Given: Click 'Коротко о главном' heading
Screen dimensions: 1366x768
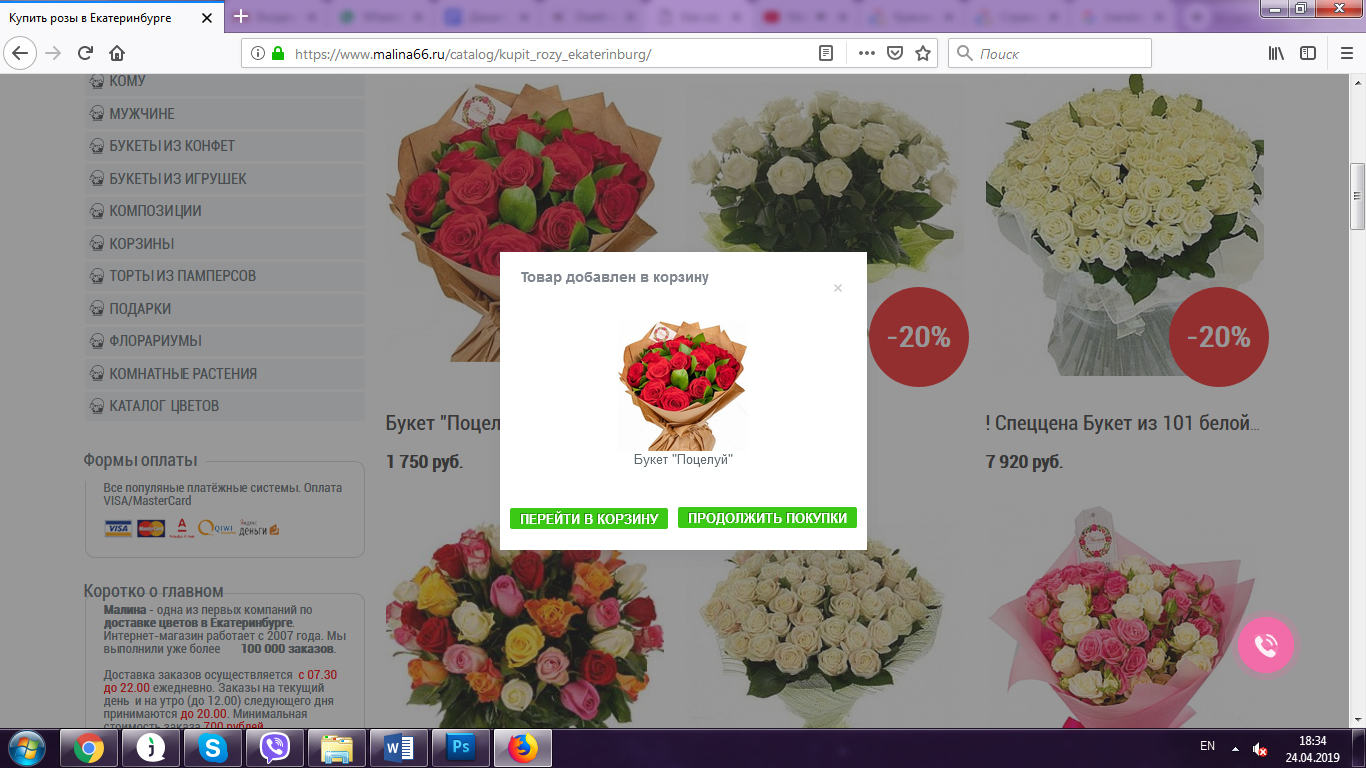Looking at the screenshot, I should pos(154,591).
